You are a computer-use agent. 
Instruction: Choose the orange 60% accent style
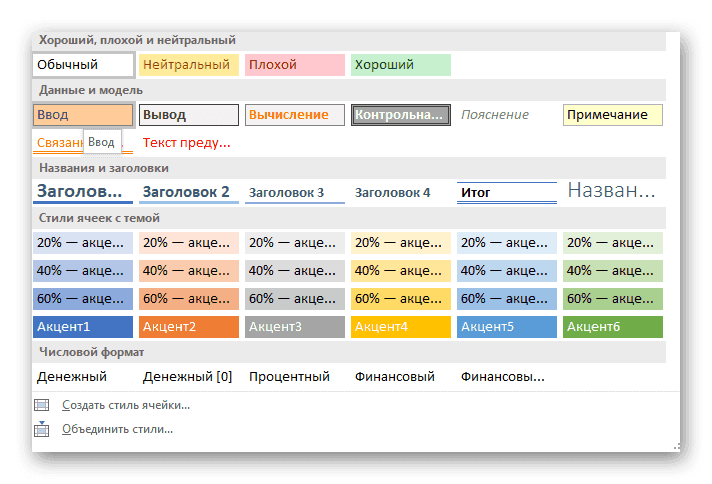[x=189, y=299]
